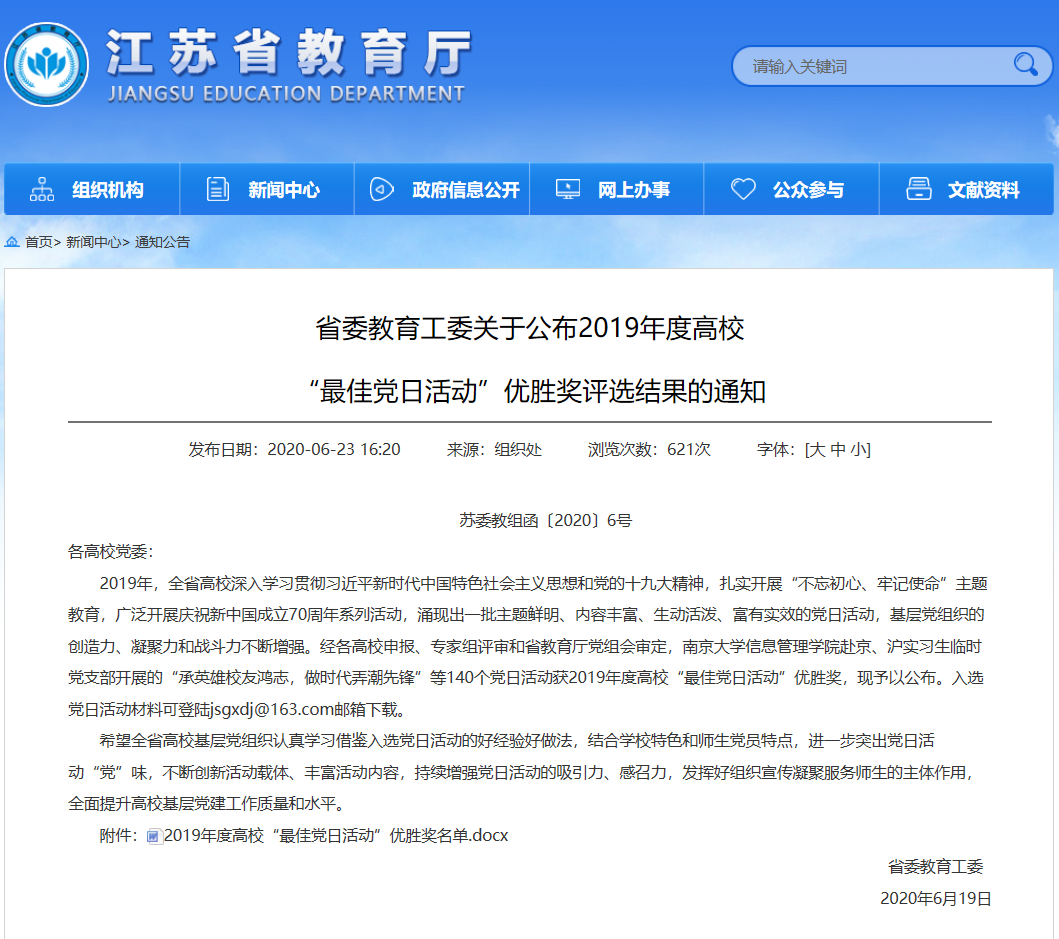Navigate to 新闻中心 breadcrumb link

coord(93,242)
